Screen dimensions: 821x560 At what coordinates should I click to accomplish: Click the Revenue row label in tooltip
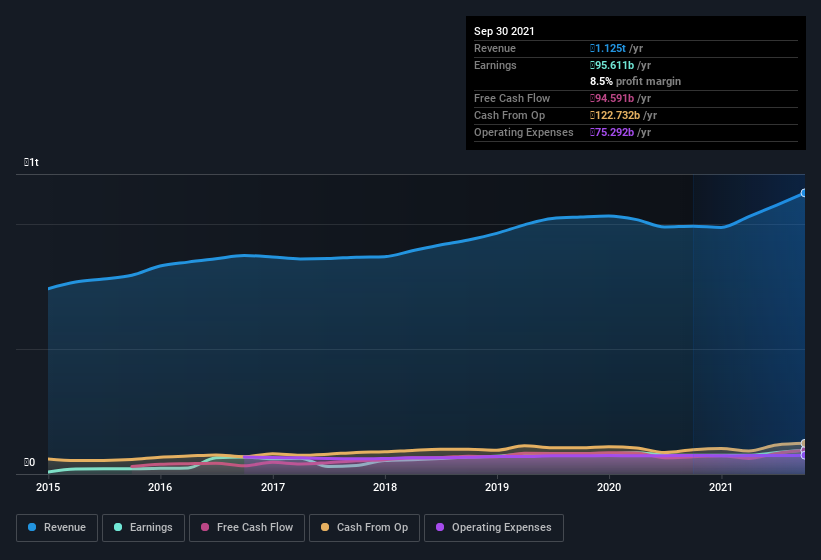point(495,48)
